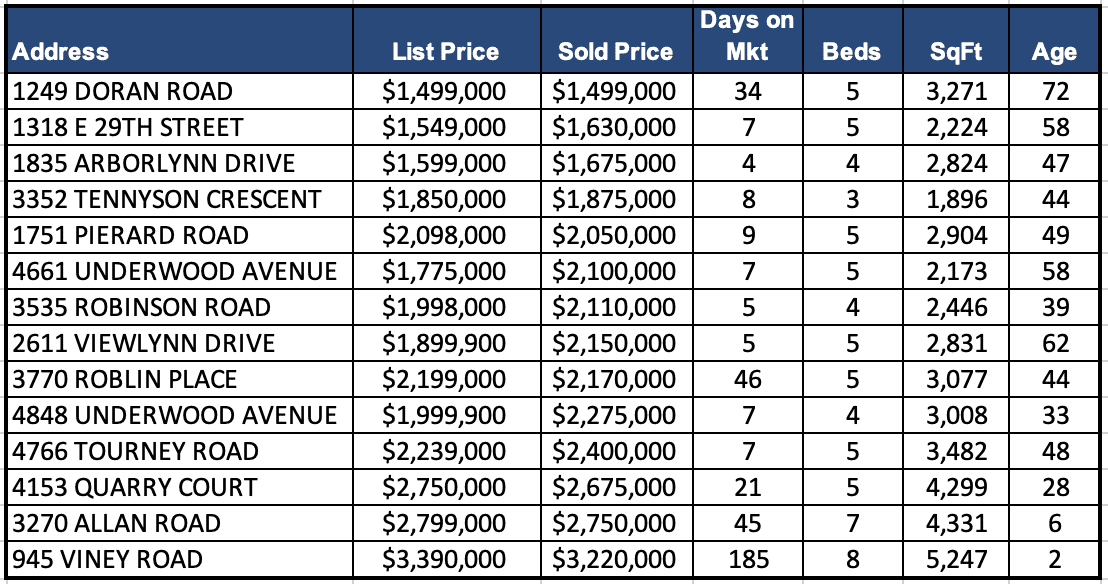Select the SqFt column header
This screenshot has width=1108, height=584.
(957, 52)
